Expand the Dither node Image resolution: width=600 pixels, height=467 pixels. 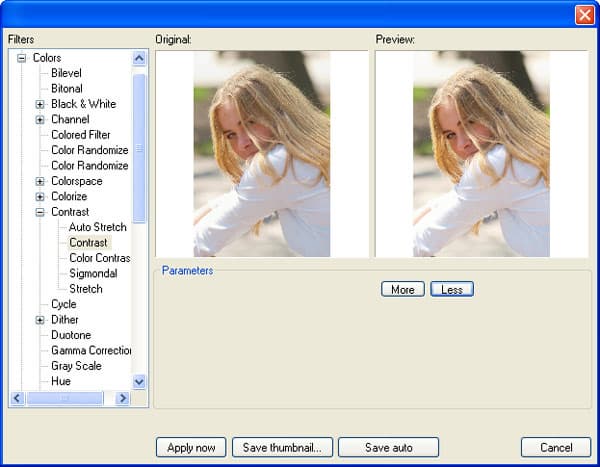tap(40, 320)
